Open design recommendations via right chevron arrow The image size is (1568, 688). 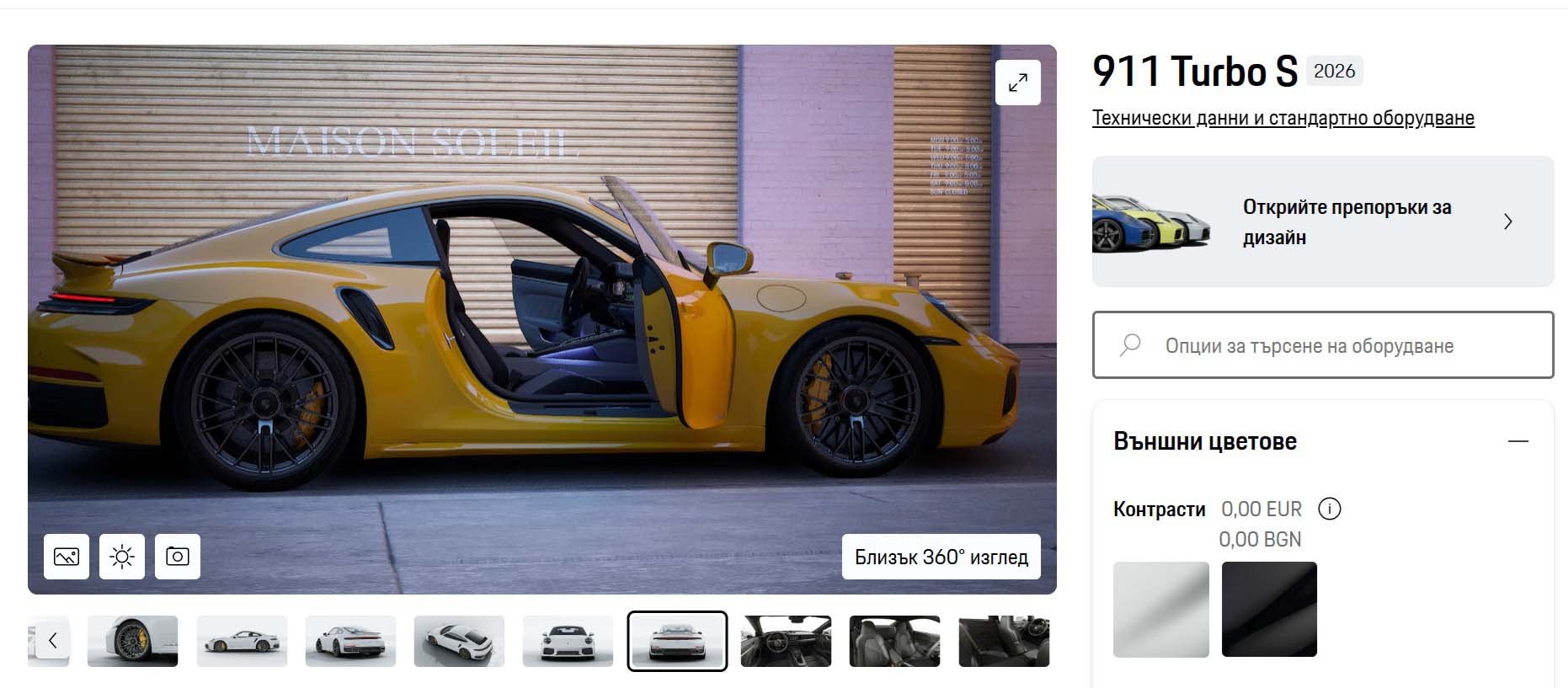[x=1507, y=221]
